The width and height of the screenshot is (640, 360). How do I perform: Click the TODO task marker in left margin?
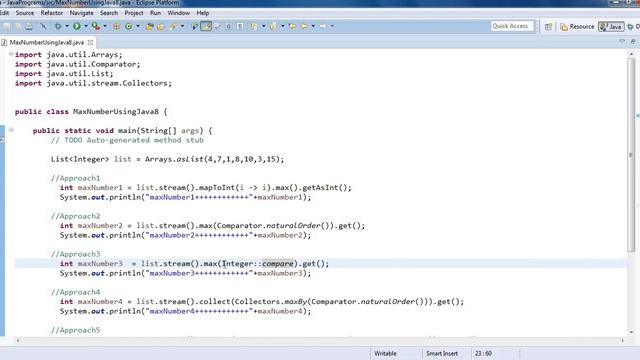coord(2,140)
